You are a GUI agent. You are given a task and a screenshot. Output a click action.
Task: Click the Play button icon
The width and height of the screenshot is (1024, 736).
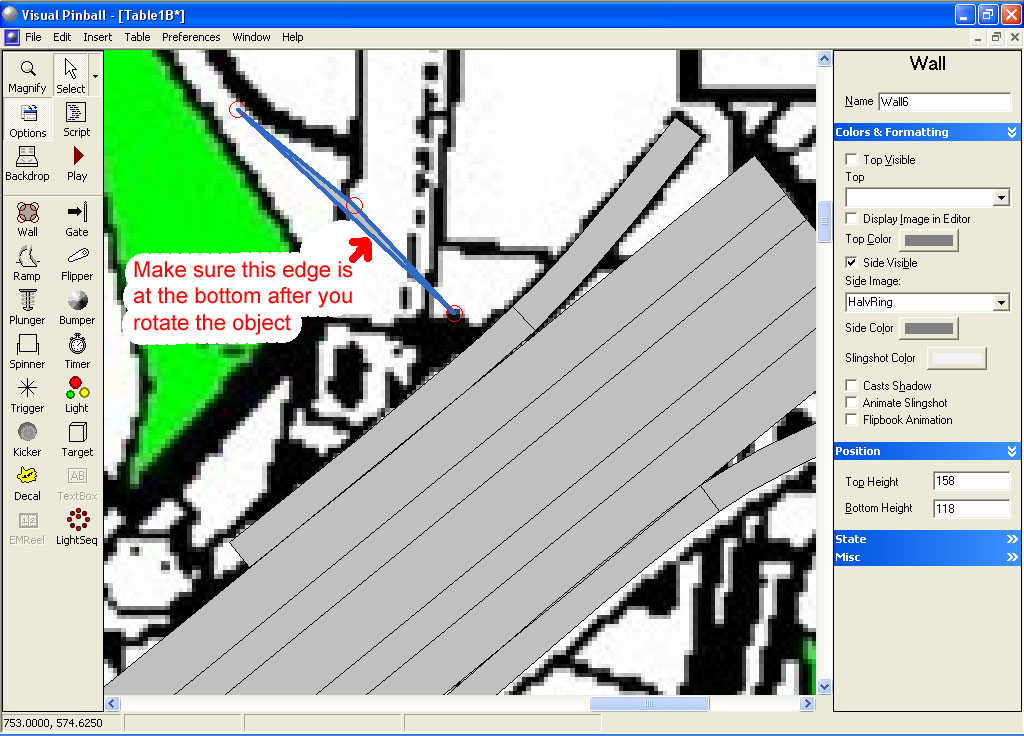pos(77,162)
